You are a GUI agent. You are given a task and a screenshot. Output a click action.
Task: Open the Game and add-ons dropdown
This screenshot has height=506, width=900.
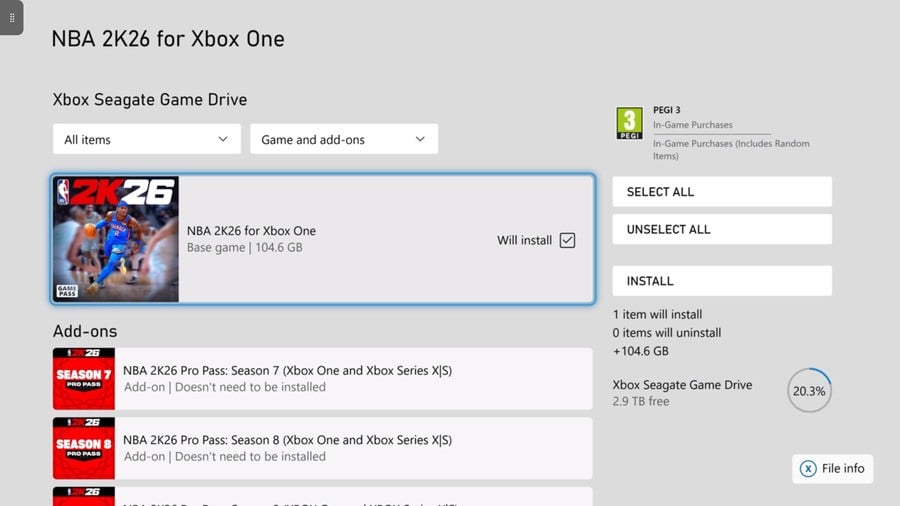(344, 139)
